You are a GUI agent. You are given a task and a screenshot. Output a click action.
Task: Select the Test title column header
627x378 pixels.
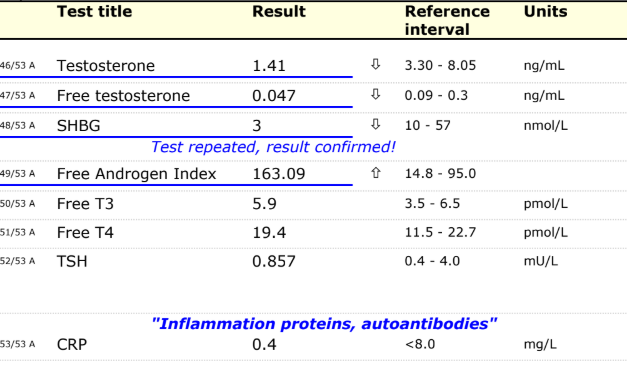(94, 12)
